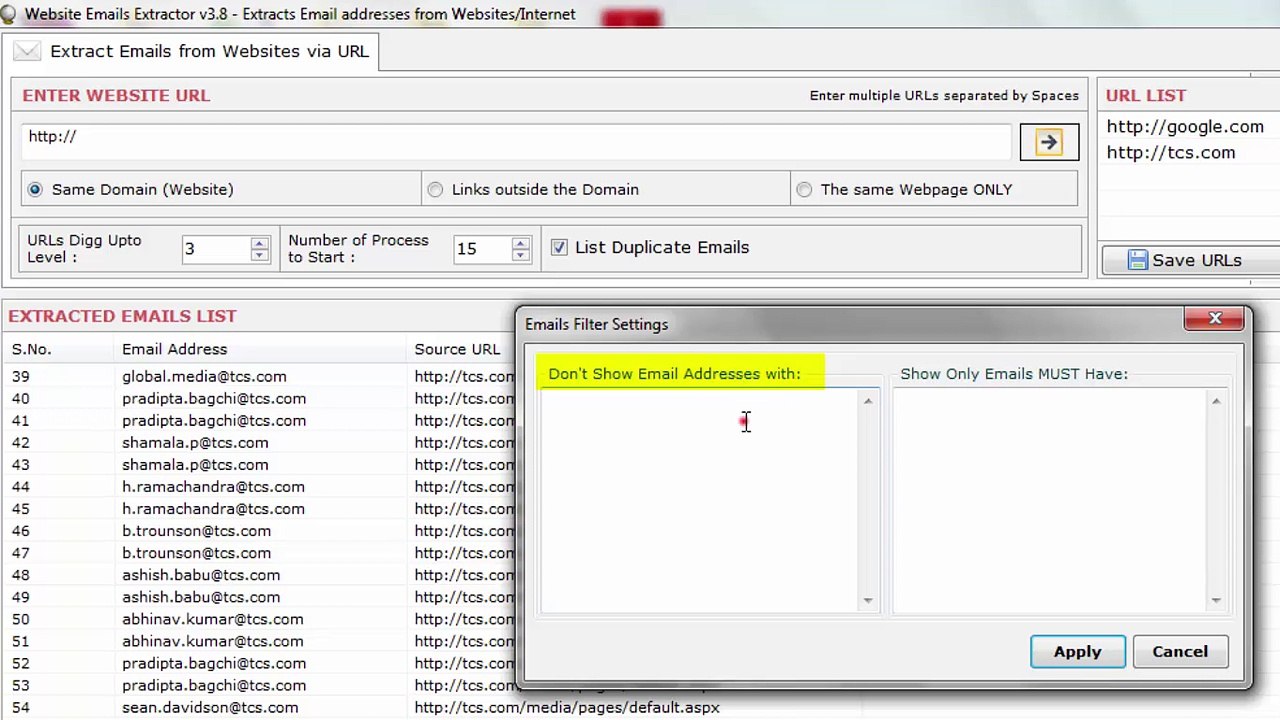Select shamala.p@tcs.com in row 43
Image resolution: width=1280 pixels, height=720 pixels.
pyautogui.click(x=195, y=464)
